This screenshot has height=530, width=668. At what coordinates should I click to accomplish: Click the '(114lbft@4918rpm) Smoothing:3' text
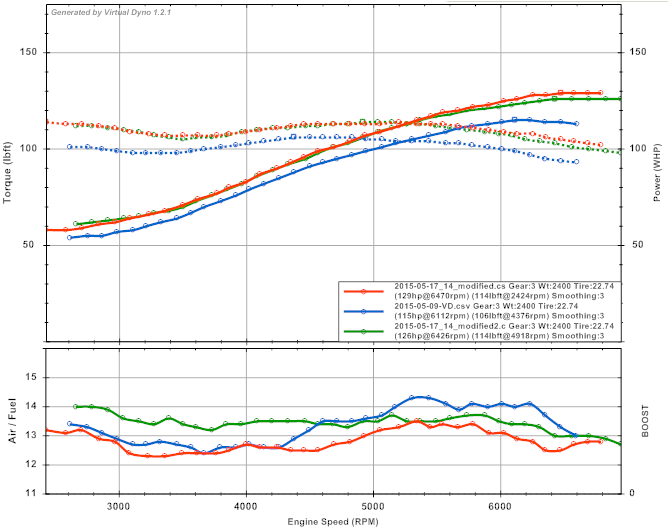click(538, 336)
